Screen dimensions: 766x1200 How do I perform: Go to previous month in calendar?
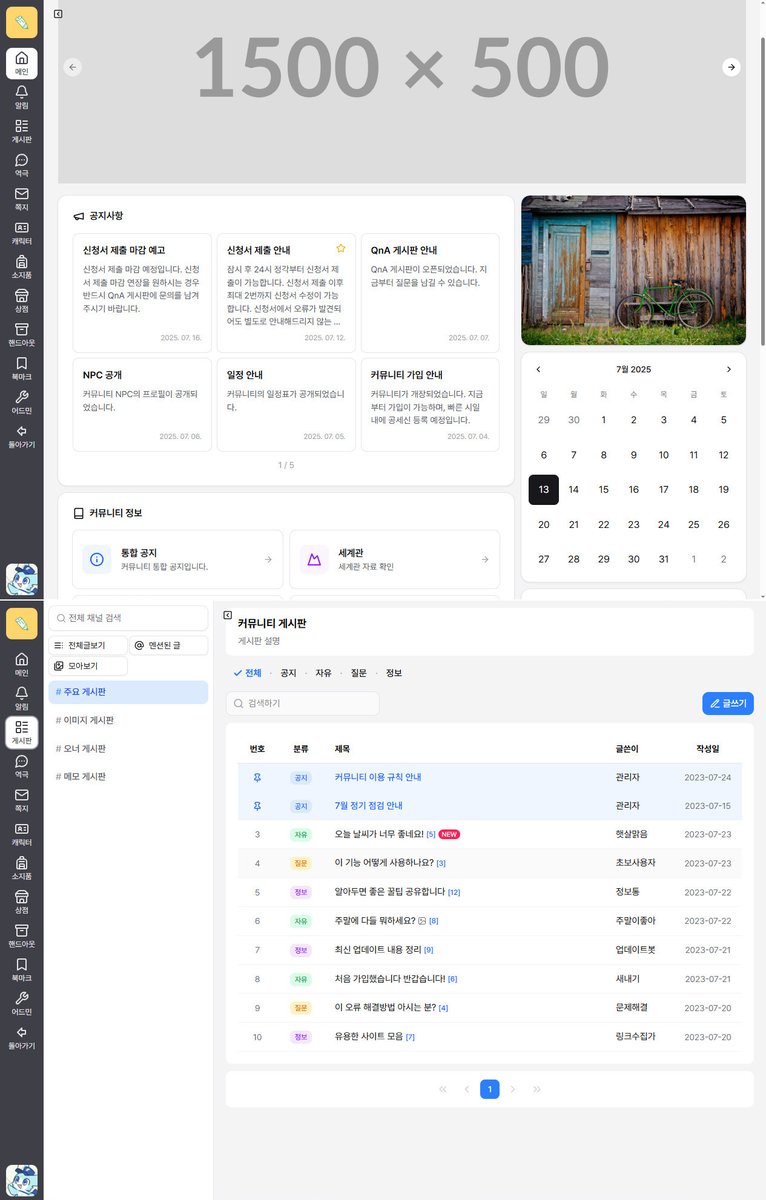click(538, 369)
